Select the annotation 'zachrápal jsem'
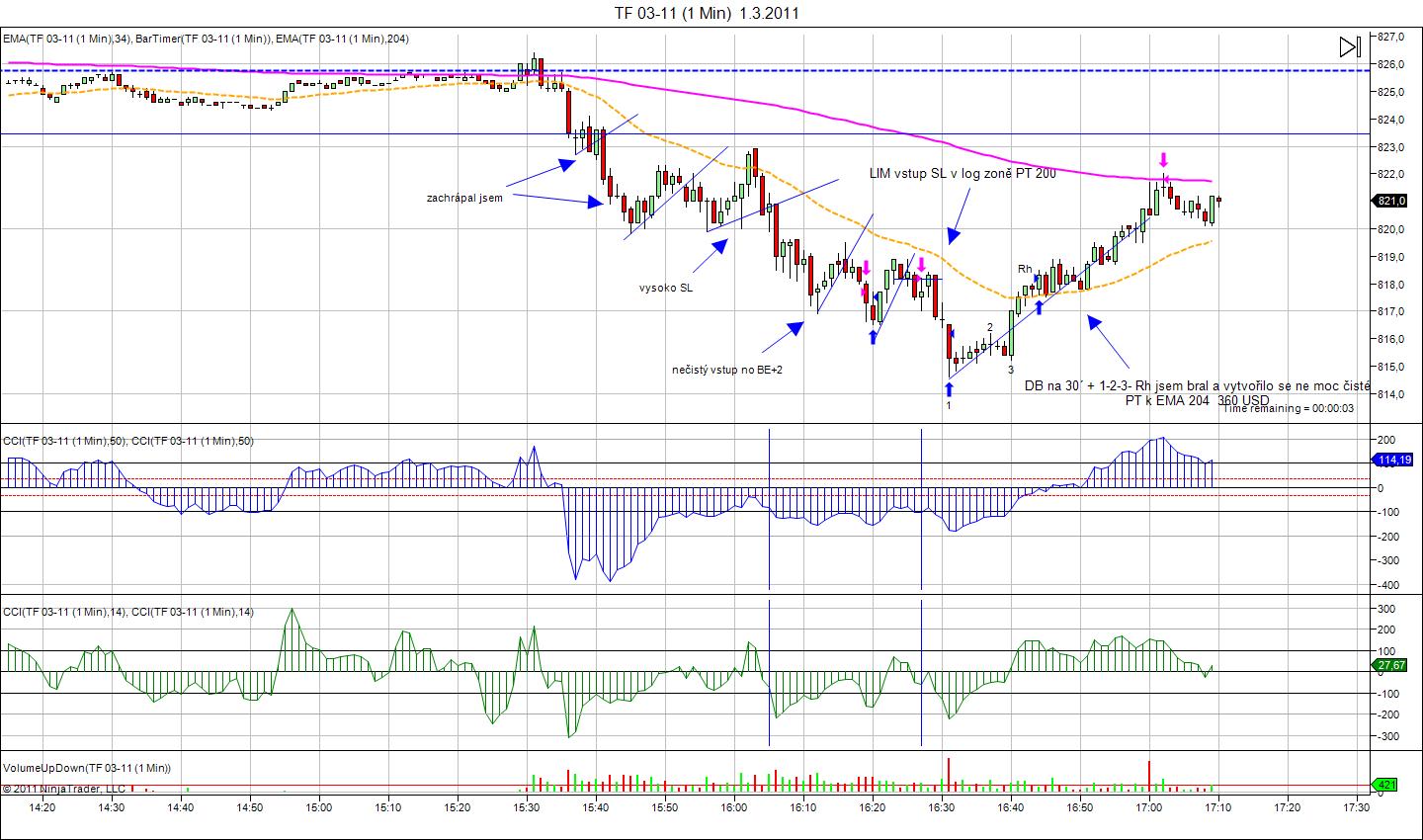This screenshot has width=1423, height=840. coord(464,198)
